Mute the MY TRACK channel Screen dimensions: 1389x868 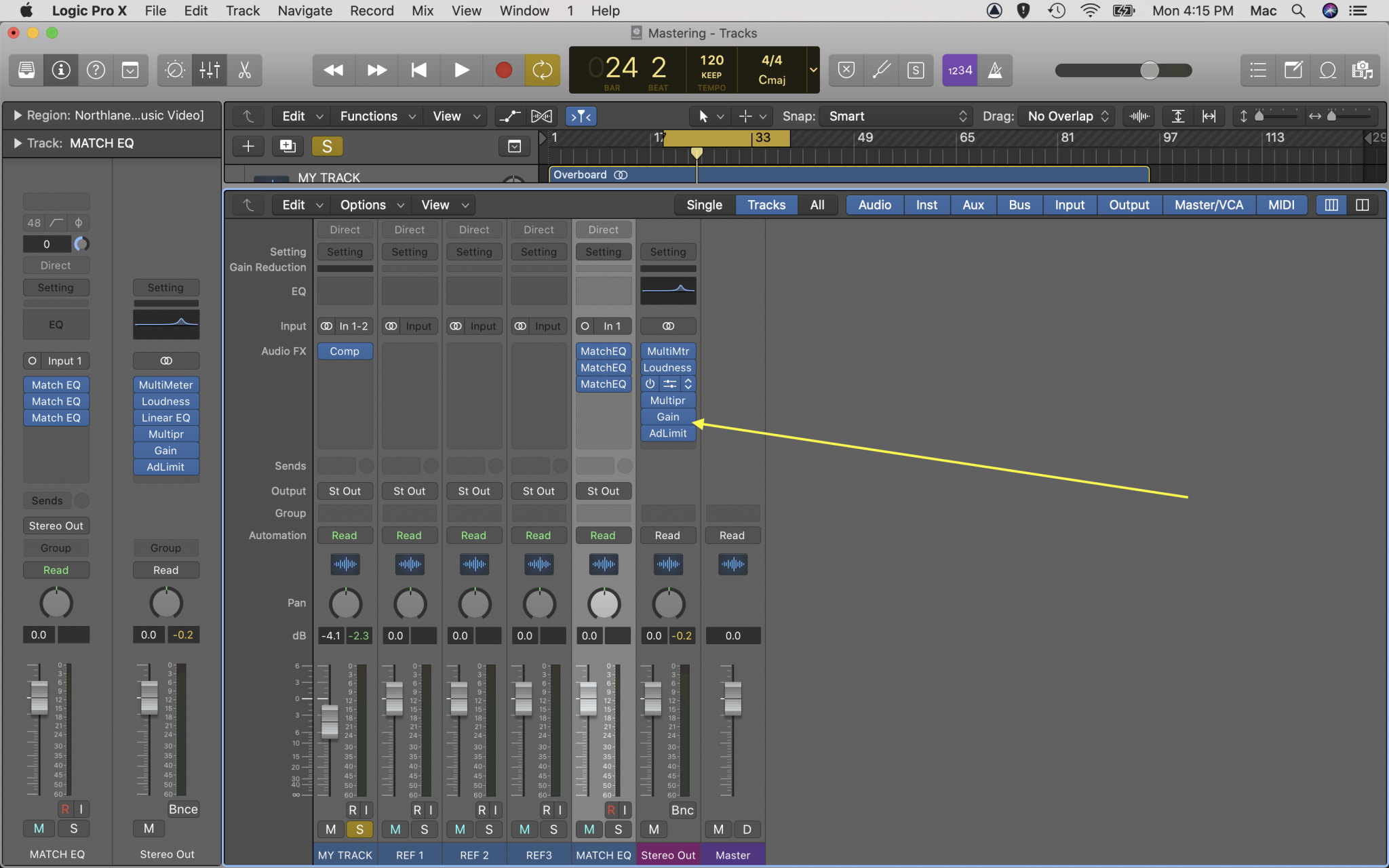[330, 829]
